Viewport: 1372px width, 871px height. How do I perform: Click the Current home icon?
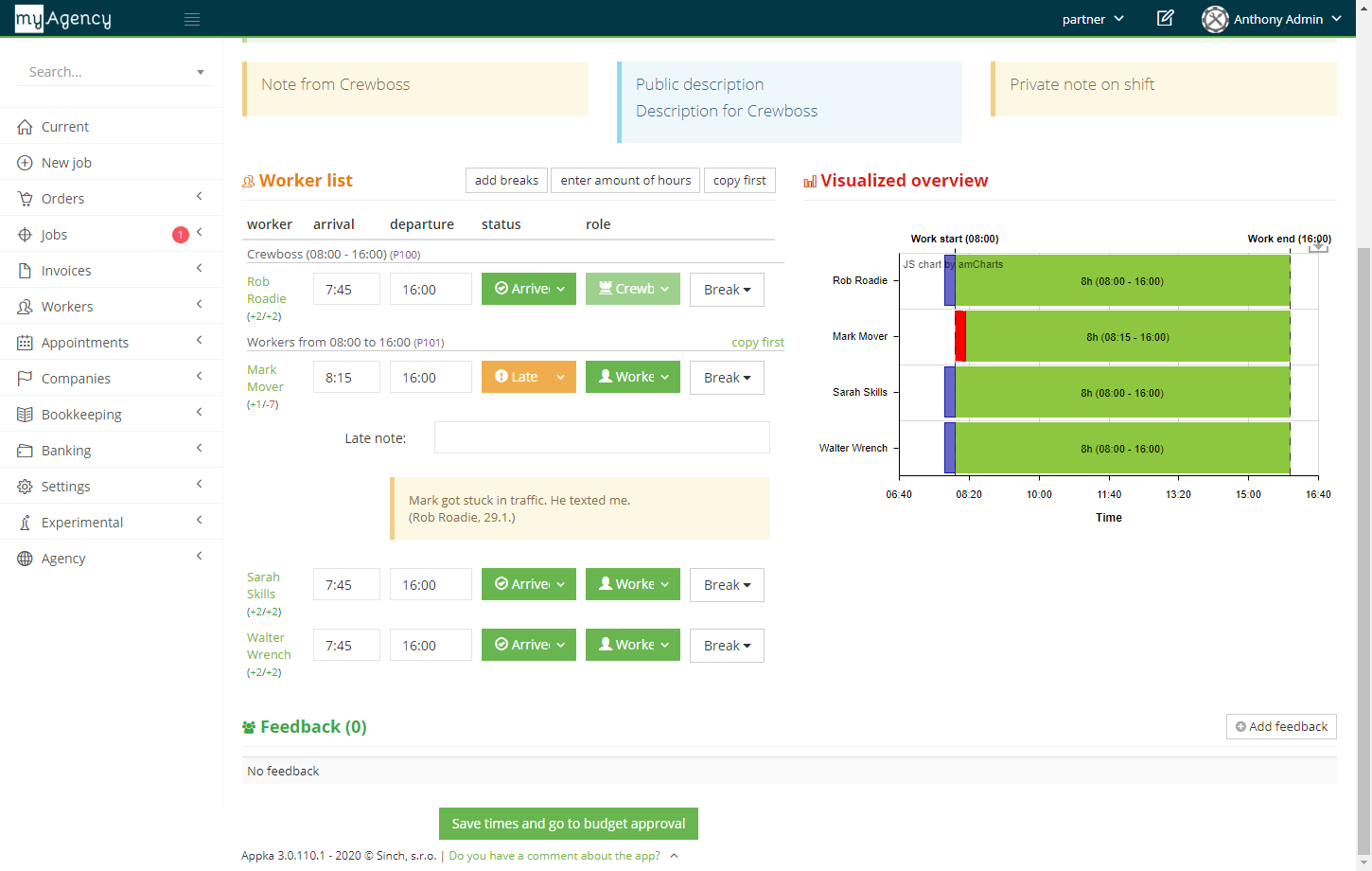[x=25, y=127]
